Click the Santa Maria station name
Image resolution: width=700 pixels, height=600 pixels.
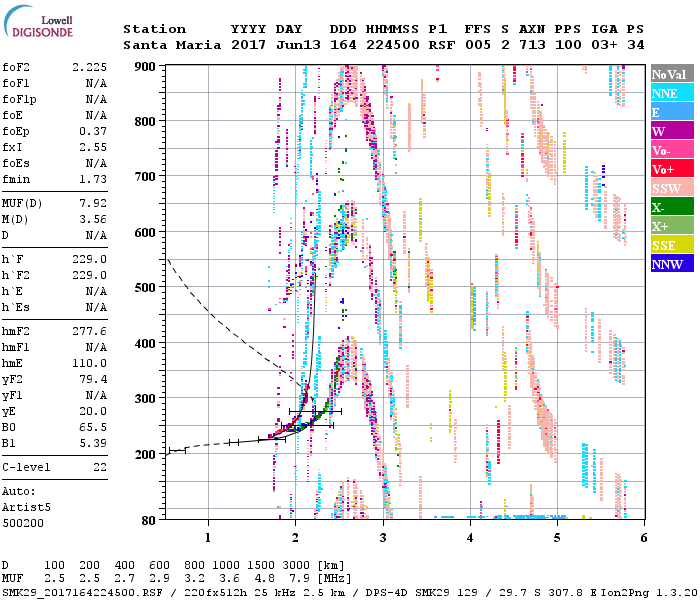pyautogui.click(x=172, y=45)
